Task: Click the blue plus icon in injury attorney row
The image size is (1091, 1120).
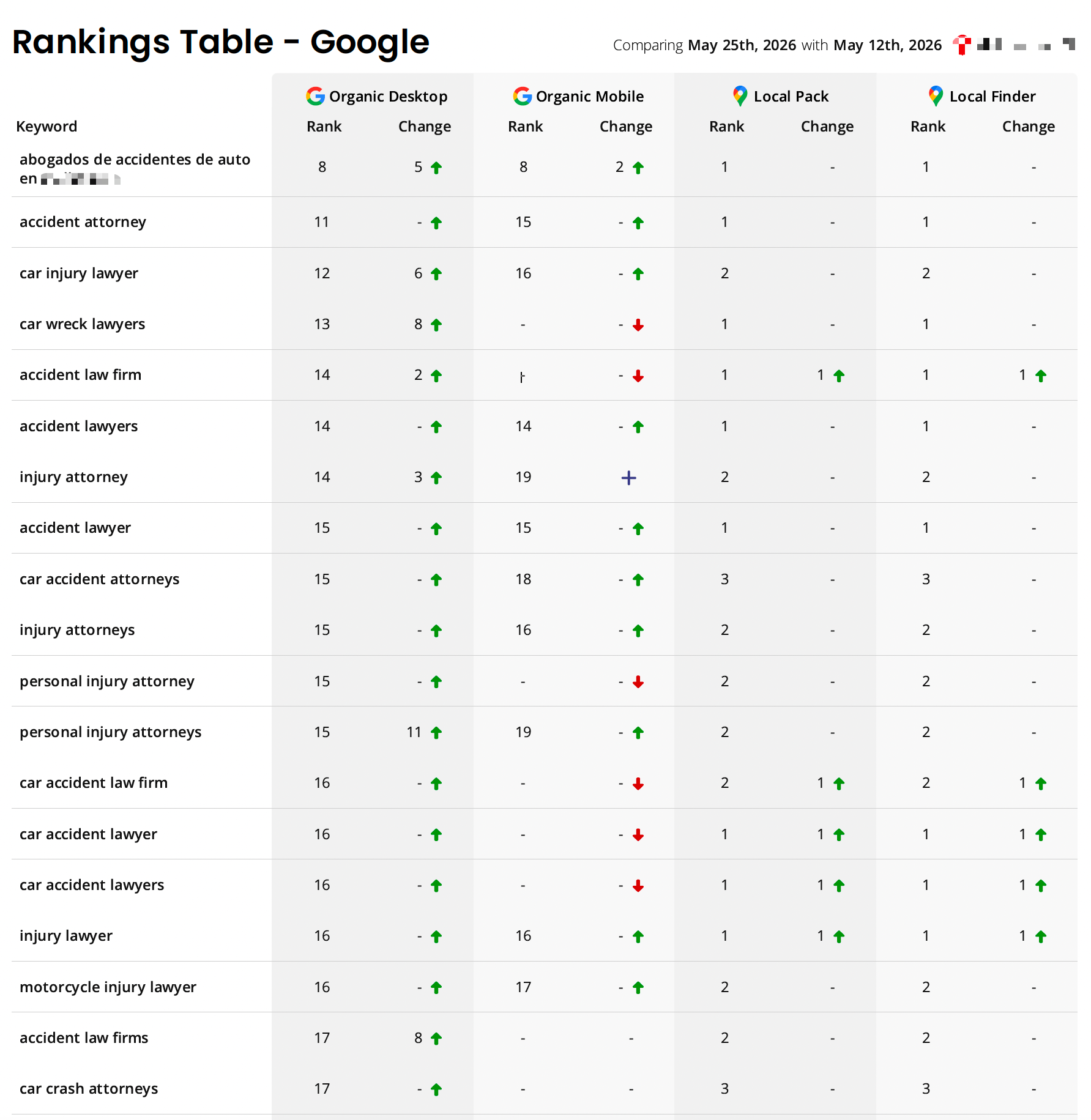Action: [628, 478]
